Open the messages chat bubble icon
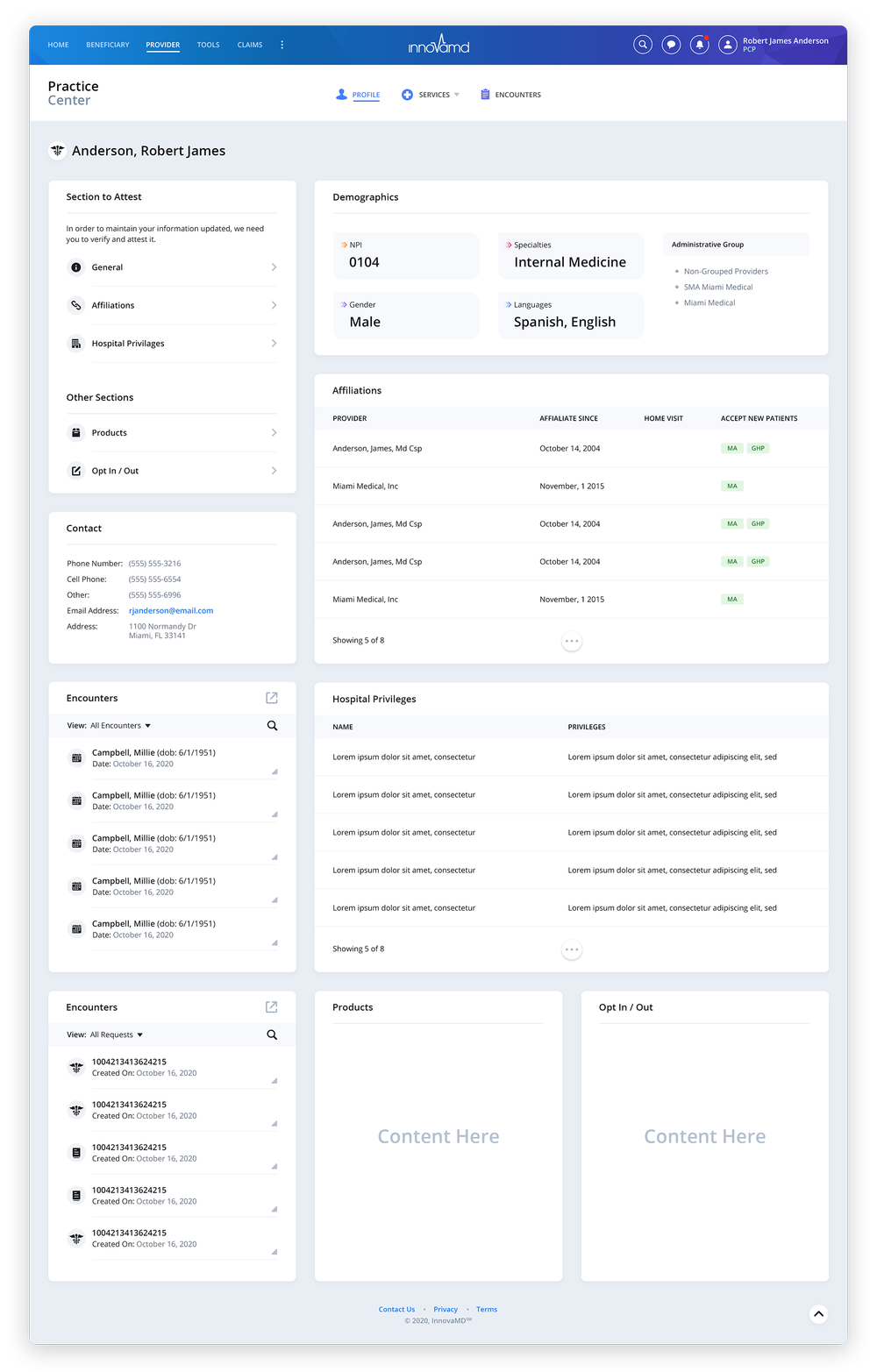The width and height of the screenshot is (877, 1372). [x=671, y=44]
